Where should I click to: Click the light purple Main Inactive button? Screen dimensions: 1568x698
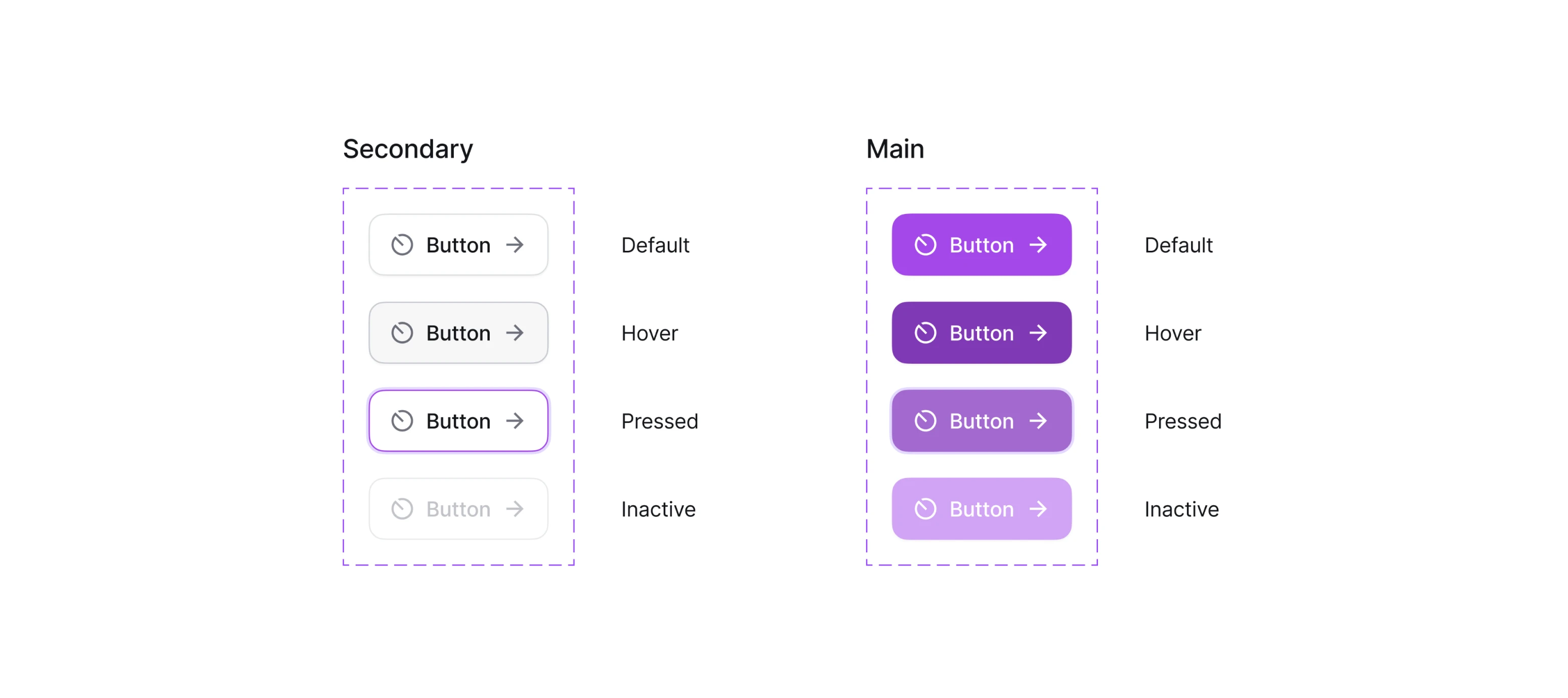(981, 509)
